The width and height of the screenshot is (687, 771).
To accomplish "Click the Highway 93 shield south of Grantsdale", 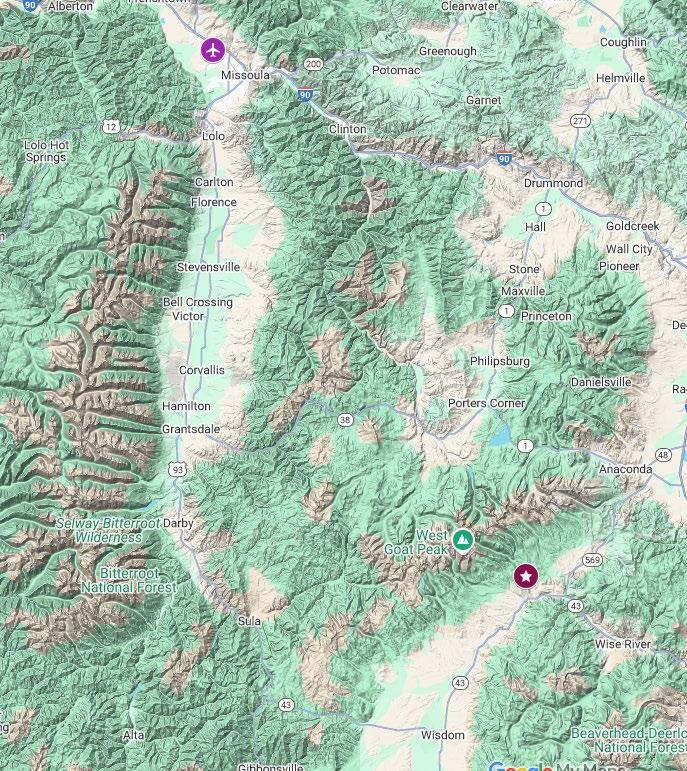I will tap(178, 470).
